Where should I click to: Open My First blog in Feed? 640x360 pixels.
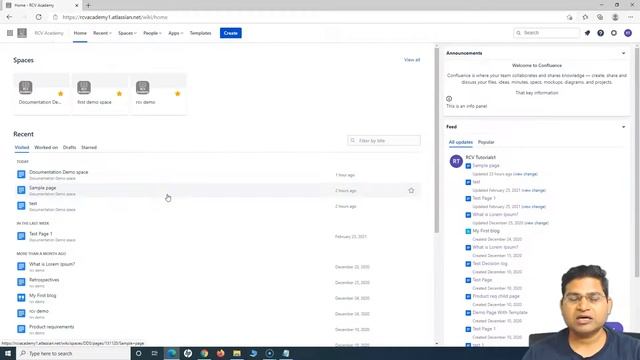486,231
